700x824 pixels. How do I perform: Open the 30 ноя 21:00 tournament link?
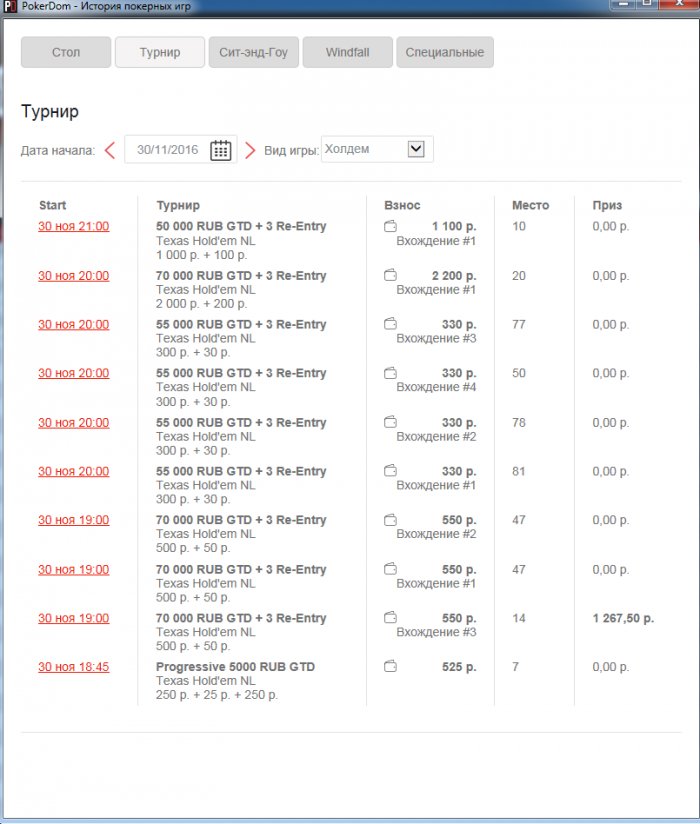click(74, 227)
